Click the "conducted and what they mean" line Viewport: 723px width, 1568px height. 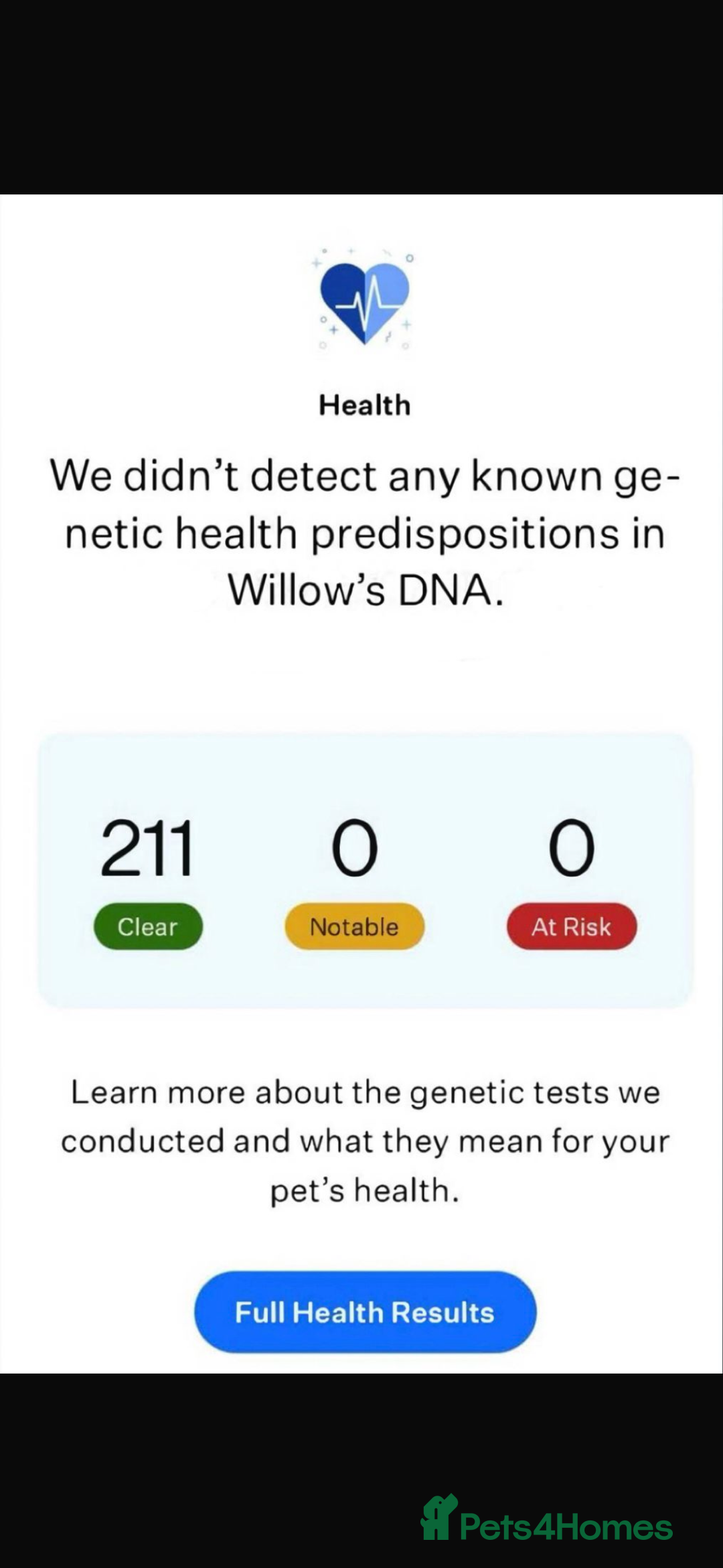365,1141
